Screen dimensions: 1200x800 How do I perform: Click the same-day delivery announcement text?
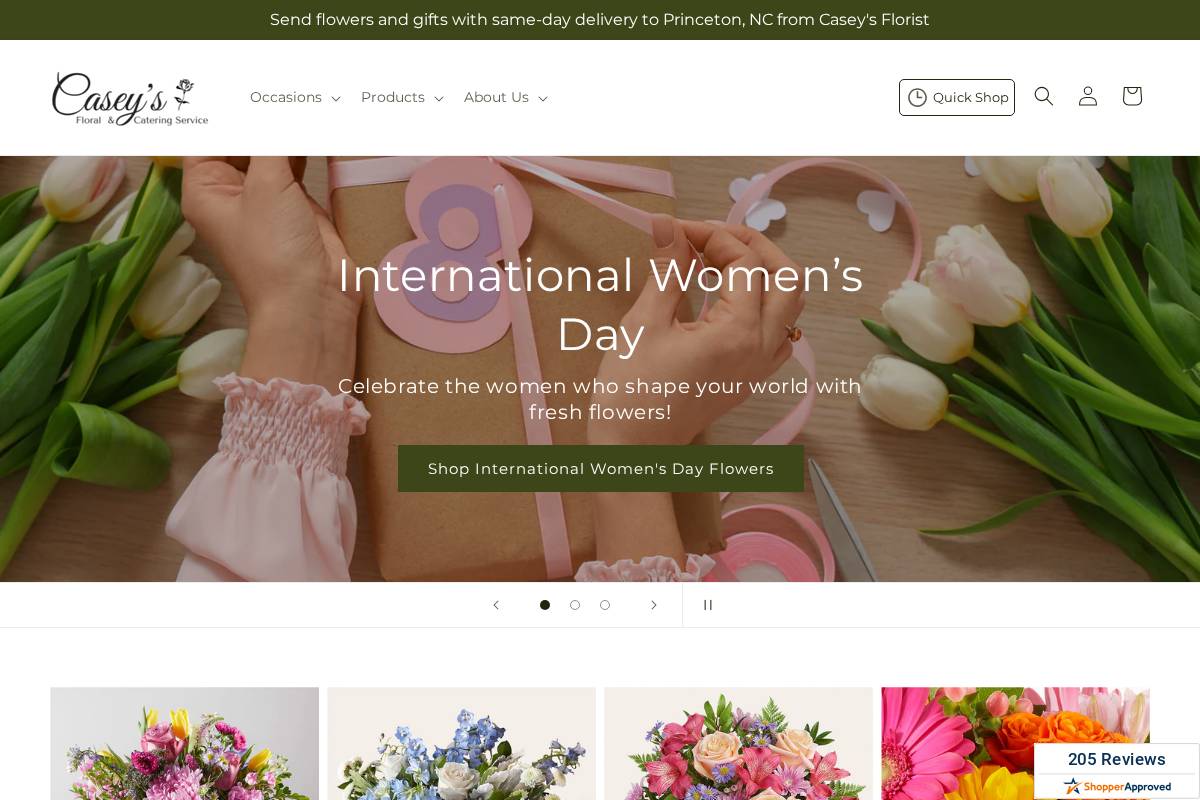(600, 19)
